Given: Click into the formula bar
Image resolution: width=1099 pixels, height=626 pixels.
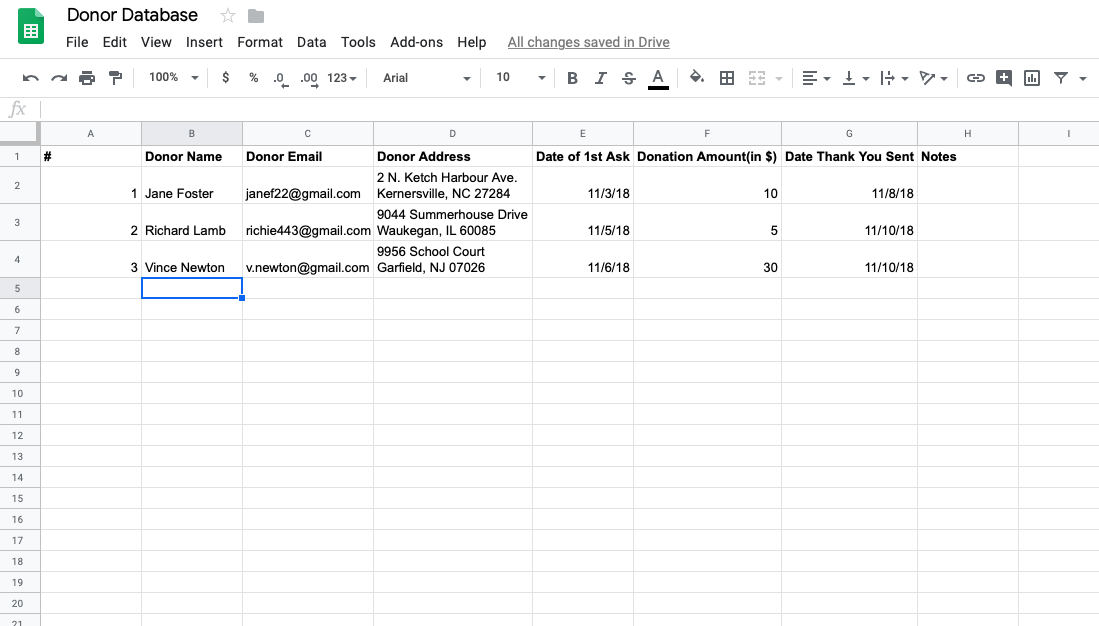Looking at the screenshot, I should [x=568, y=109].
